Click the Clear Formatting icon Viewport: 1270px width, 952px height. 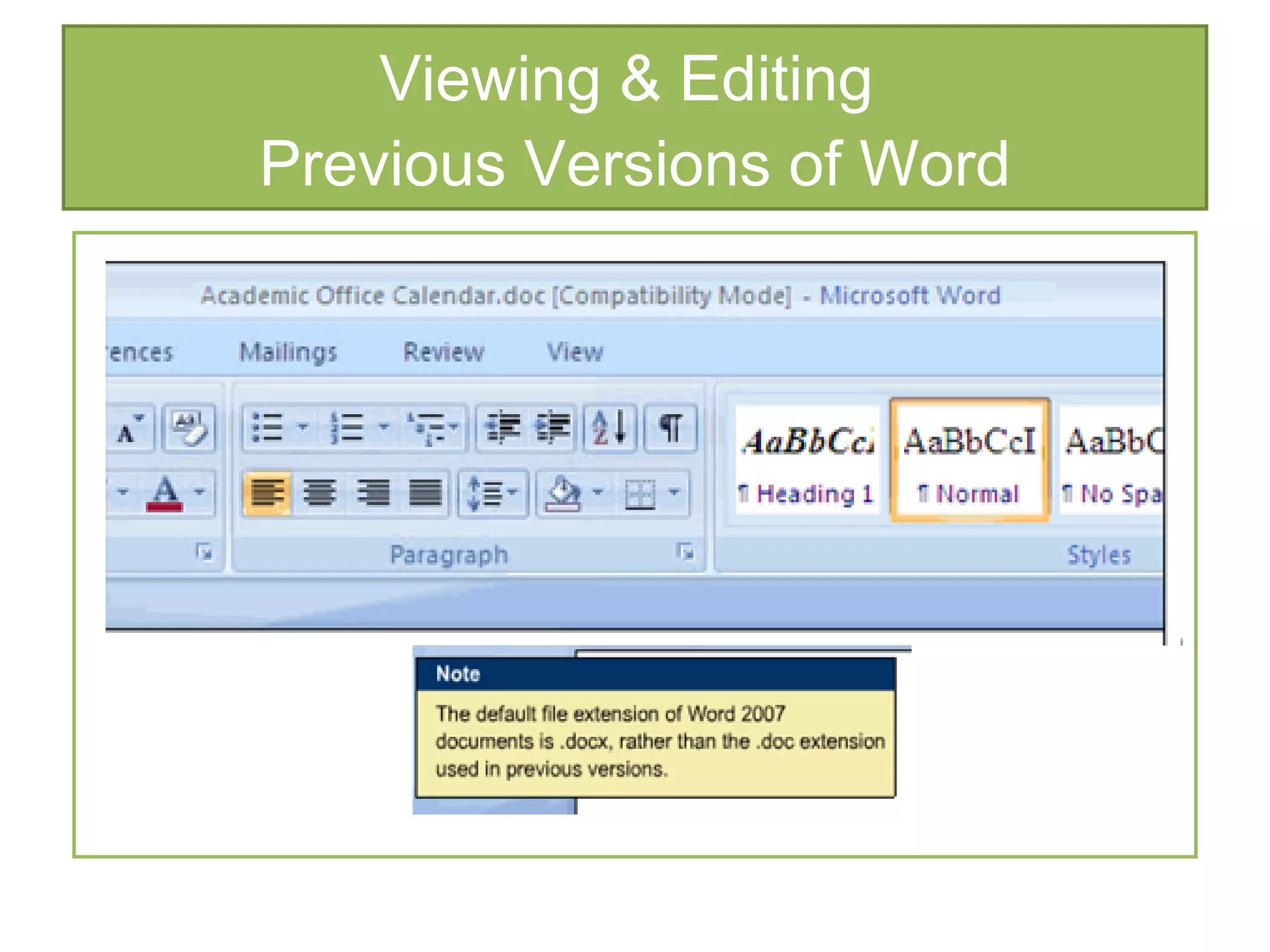coord(189,427)
